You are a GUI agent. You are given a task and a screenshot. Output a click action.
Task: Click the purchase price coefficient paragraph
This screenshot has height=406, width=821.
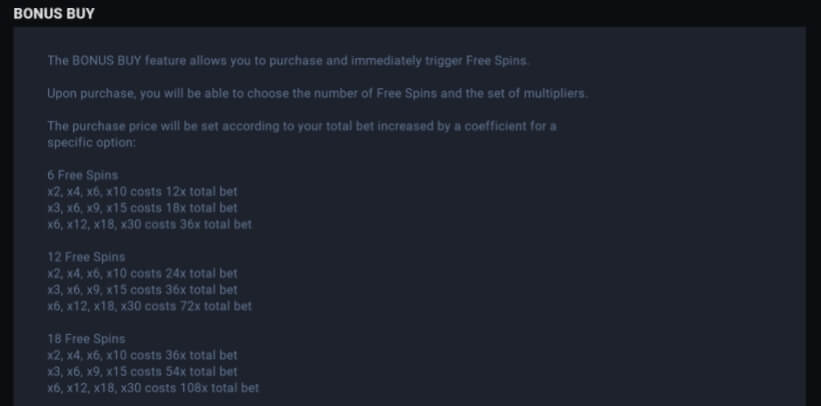(302, 134)
